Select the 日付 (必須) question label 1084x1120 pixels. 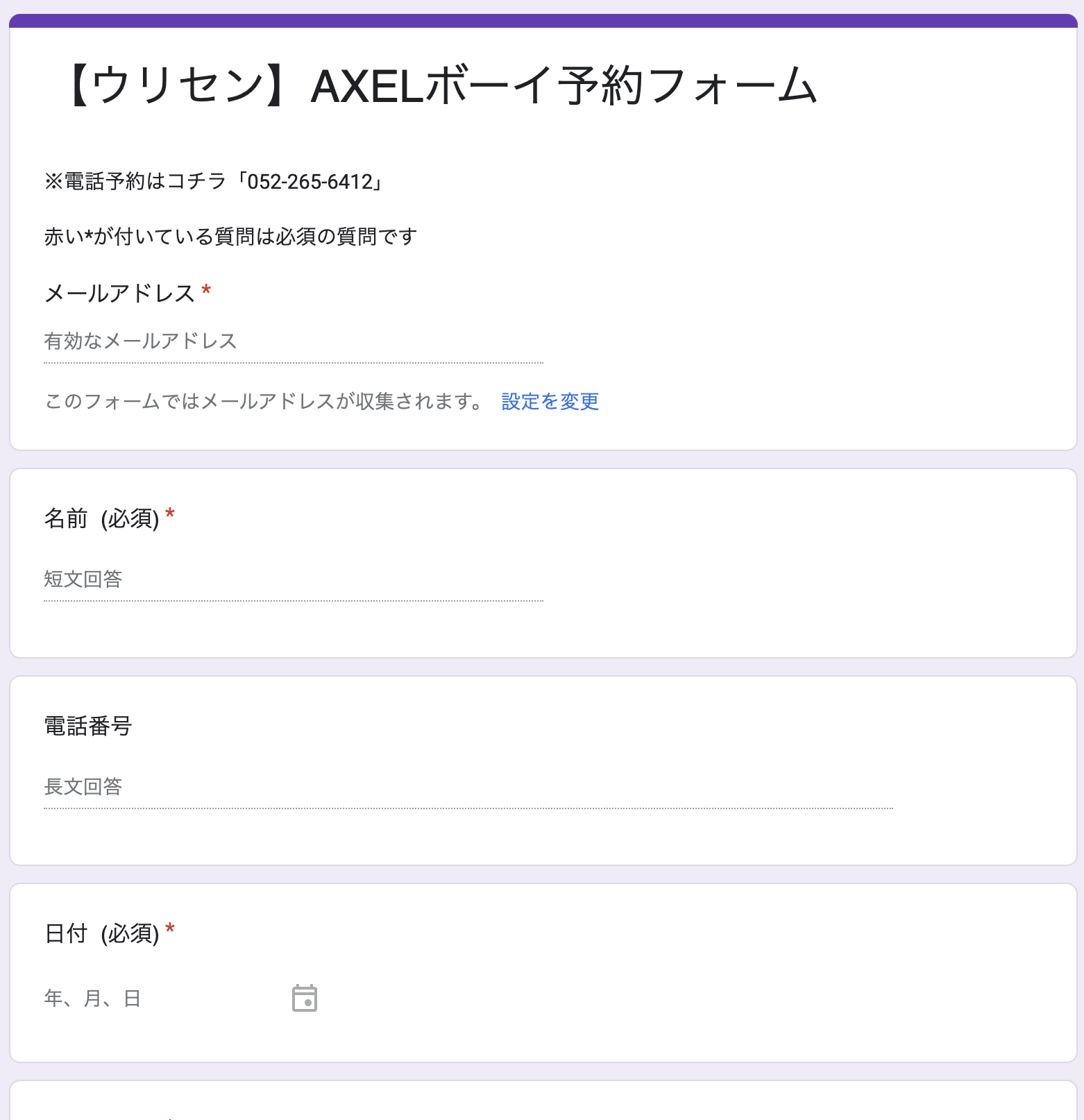pyautogui.click(x=101, y=934)
